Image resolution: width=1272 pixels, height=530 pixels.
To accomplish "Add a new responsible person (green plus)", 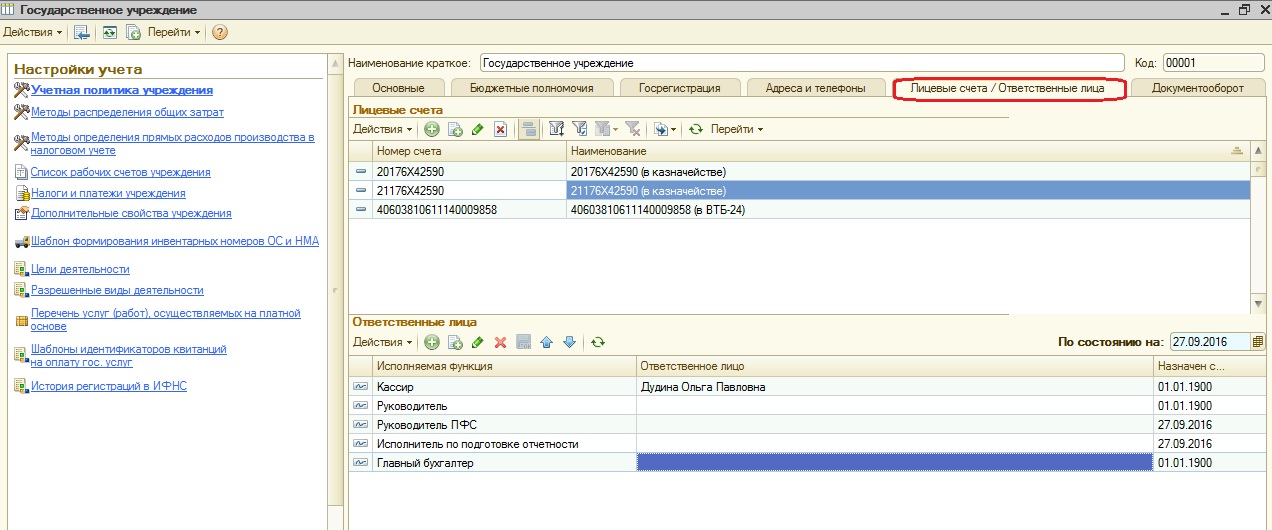I will (x=432, y=342).
